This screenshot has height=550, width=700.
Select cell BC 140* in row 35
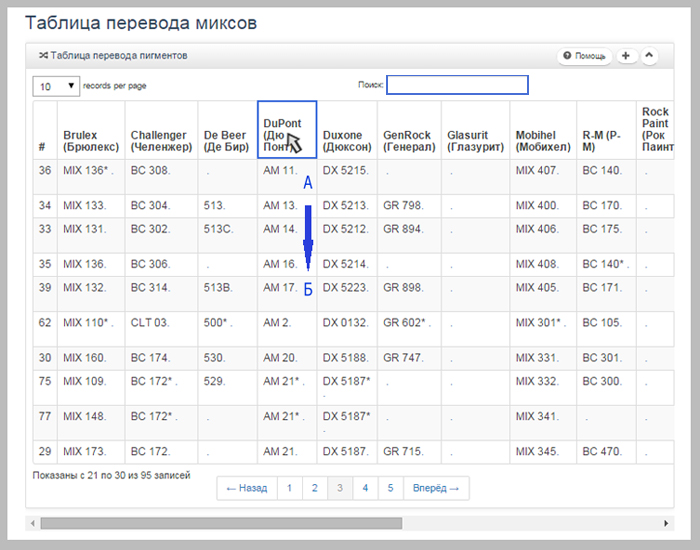pyautogui.click(x=605, y=264)
